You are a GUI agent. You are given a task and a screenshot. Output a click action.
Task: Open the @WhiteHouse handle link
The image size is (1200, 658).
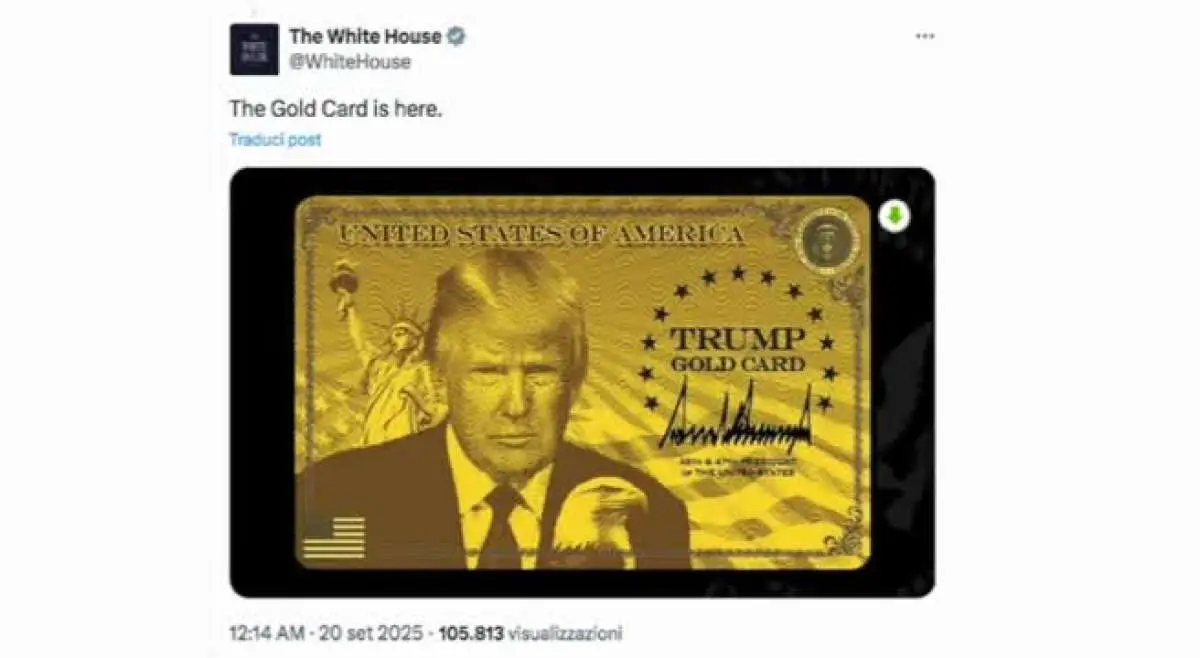coord(350,62)
